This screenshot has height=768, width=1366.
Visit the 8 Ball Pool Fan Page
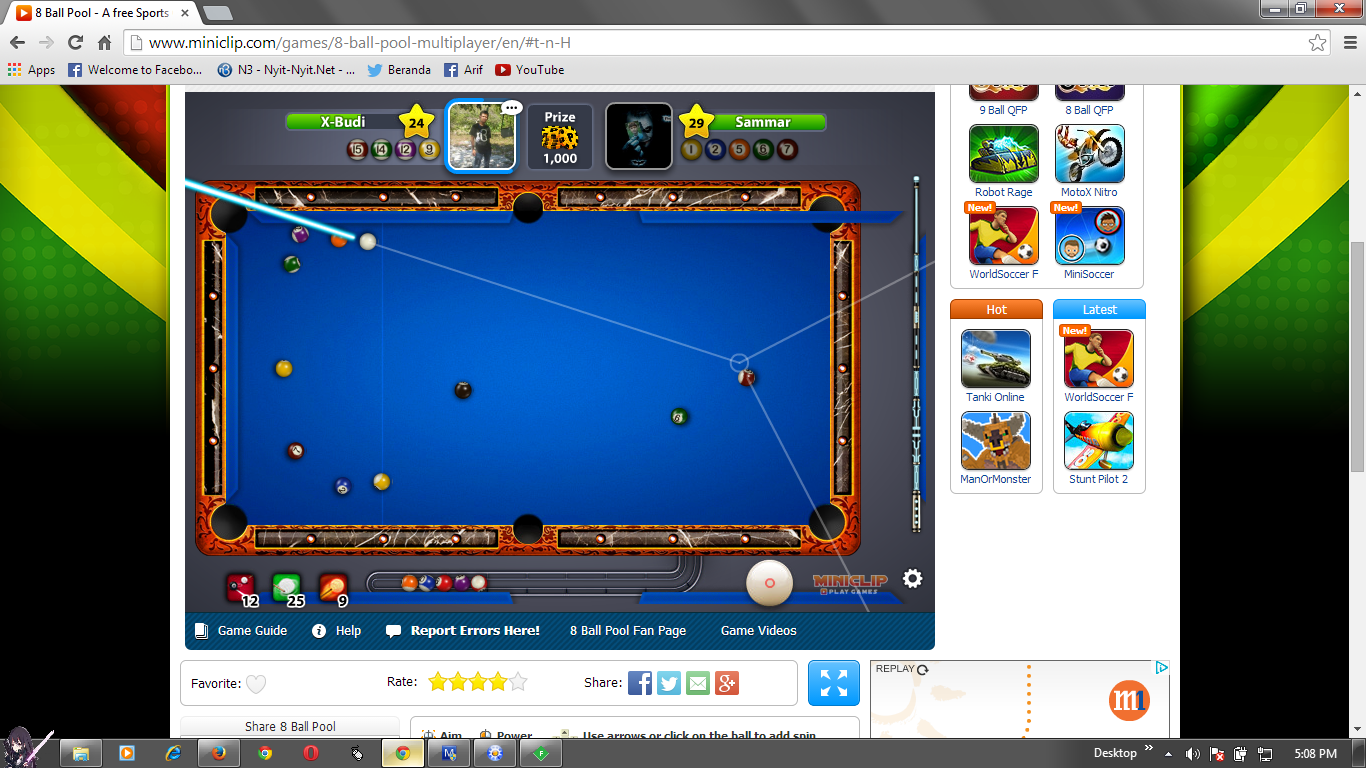click(628, 631)
